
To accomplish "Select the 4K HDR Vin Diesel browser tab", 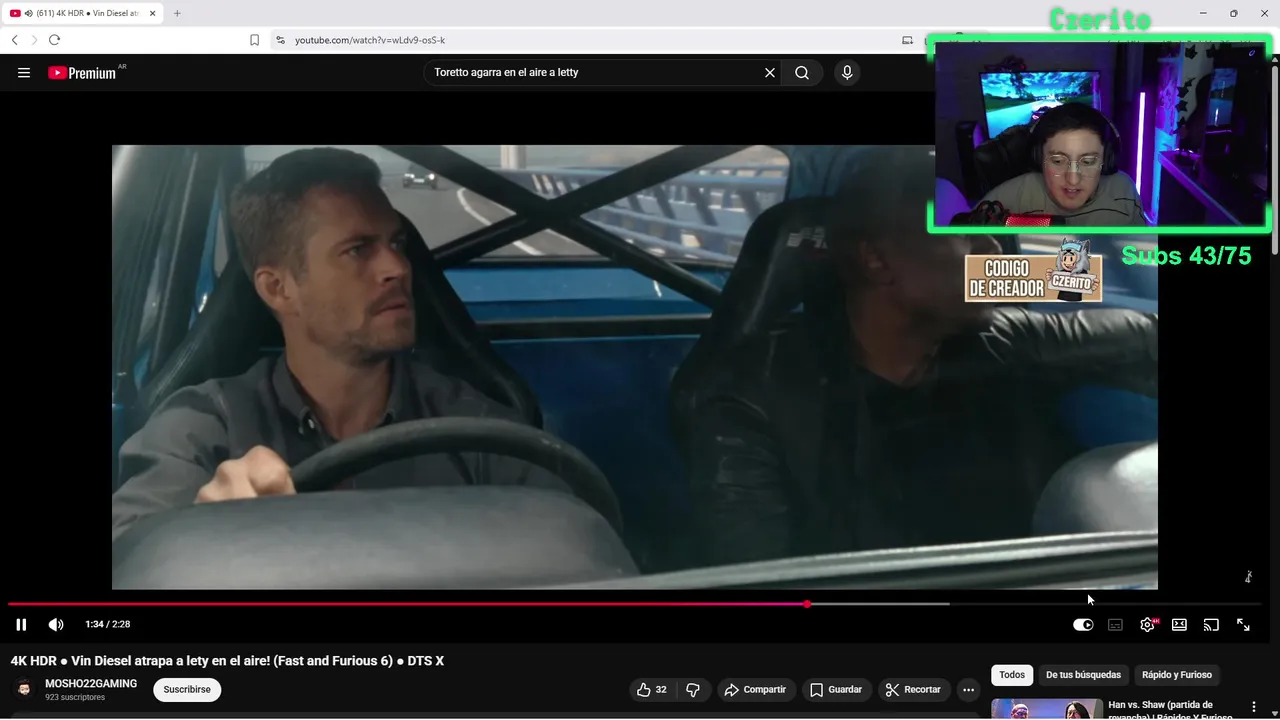I will pyautogui.click(x=83, y=13).
